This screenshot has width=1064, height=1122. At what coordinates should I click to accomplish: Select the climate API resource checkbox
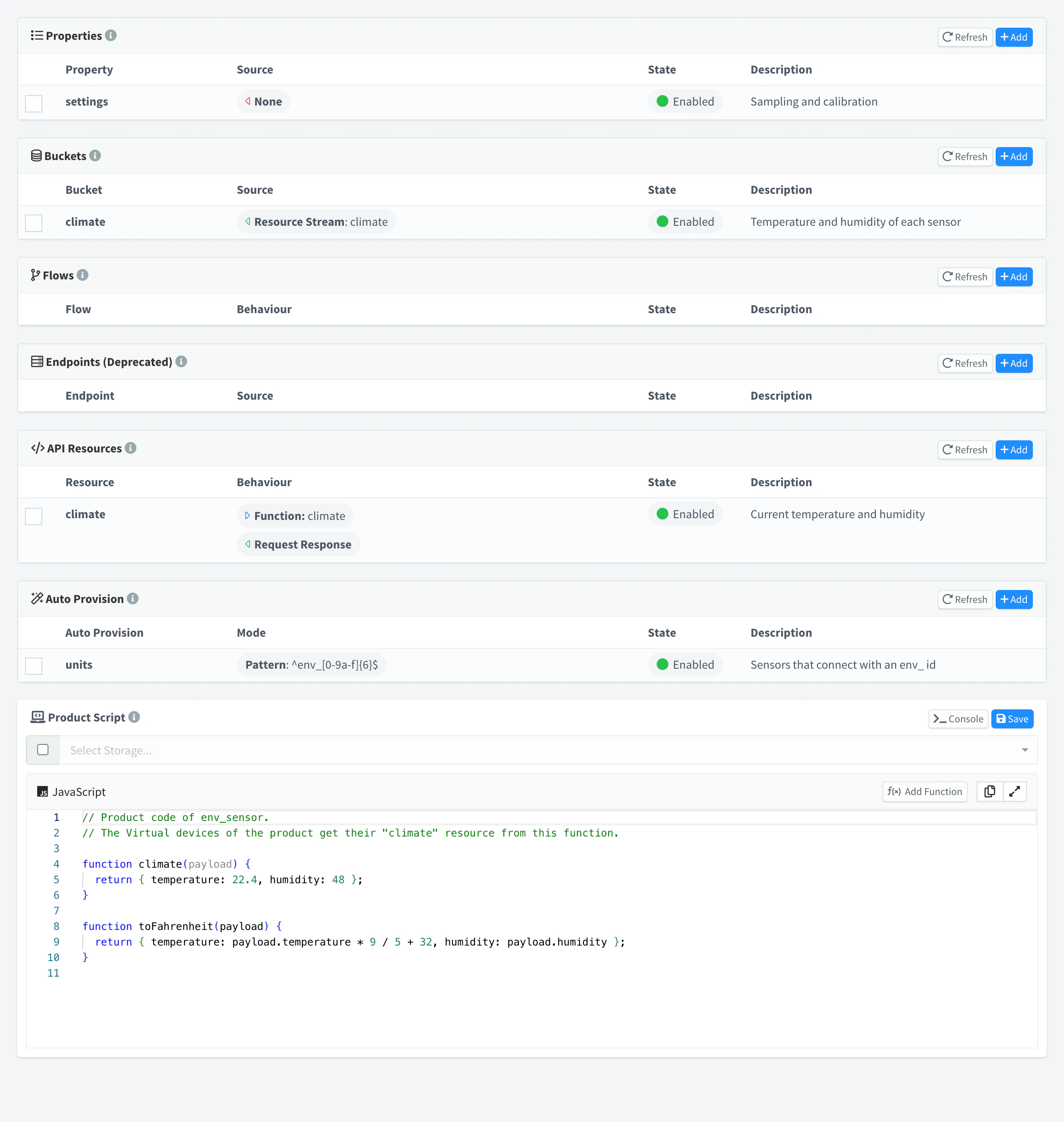pos(34,516)
